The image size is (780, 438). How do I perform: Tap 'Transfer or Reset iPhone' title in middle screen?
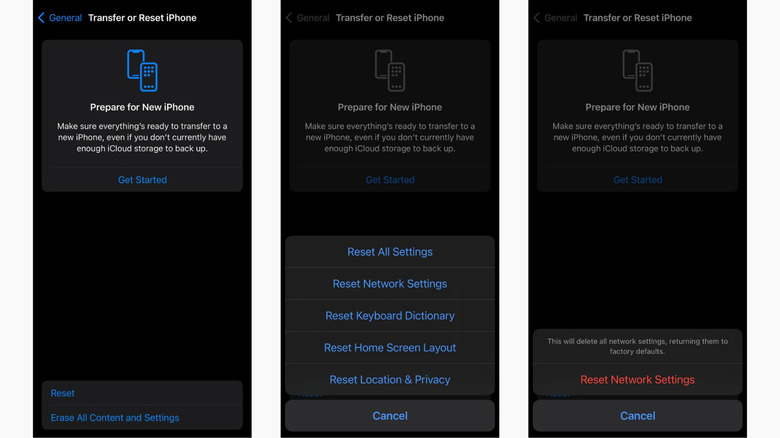390,18
